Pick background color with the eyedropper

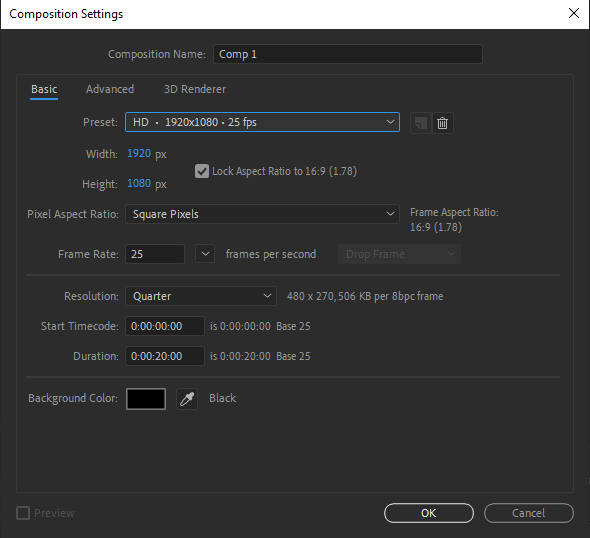187,399
